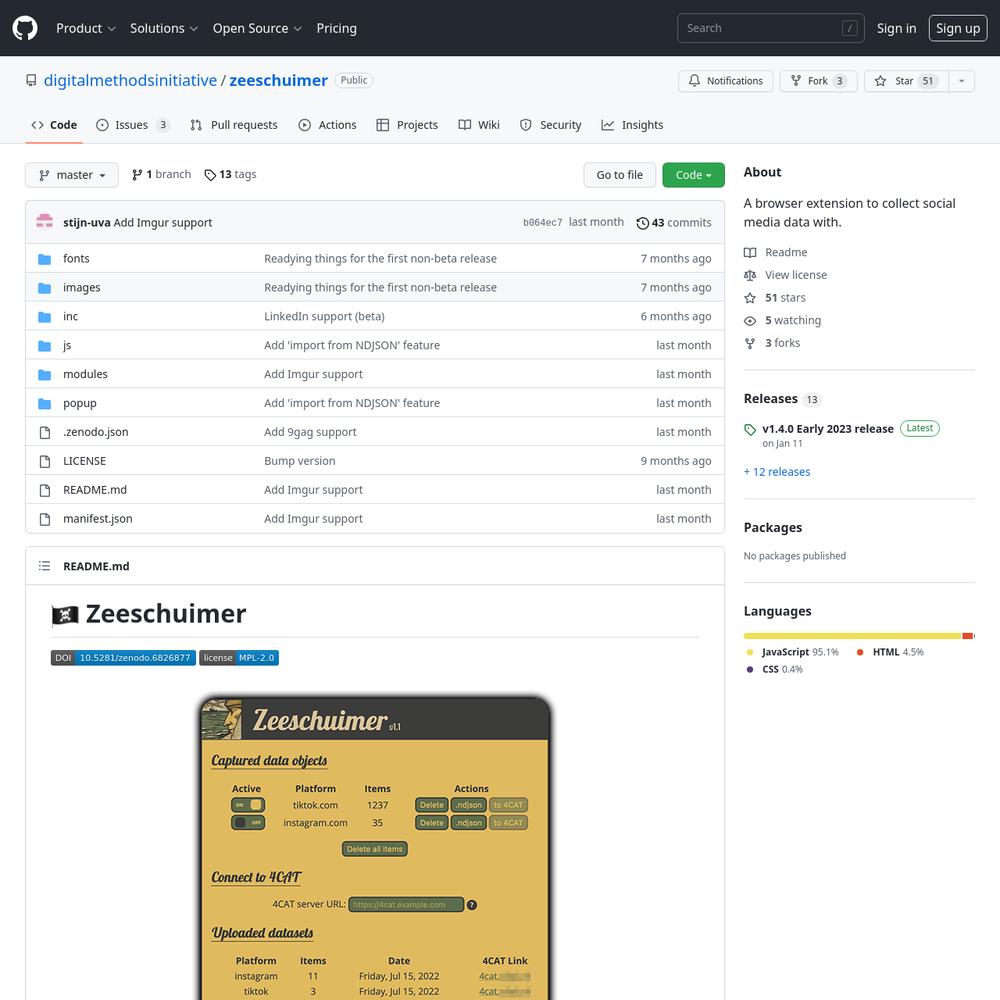This screenshot has width=1000, height=1000.
Task: Open README table of contents list icon
Action: (44, 566)
